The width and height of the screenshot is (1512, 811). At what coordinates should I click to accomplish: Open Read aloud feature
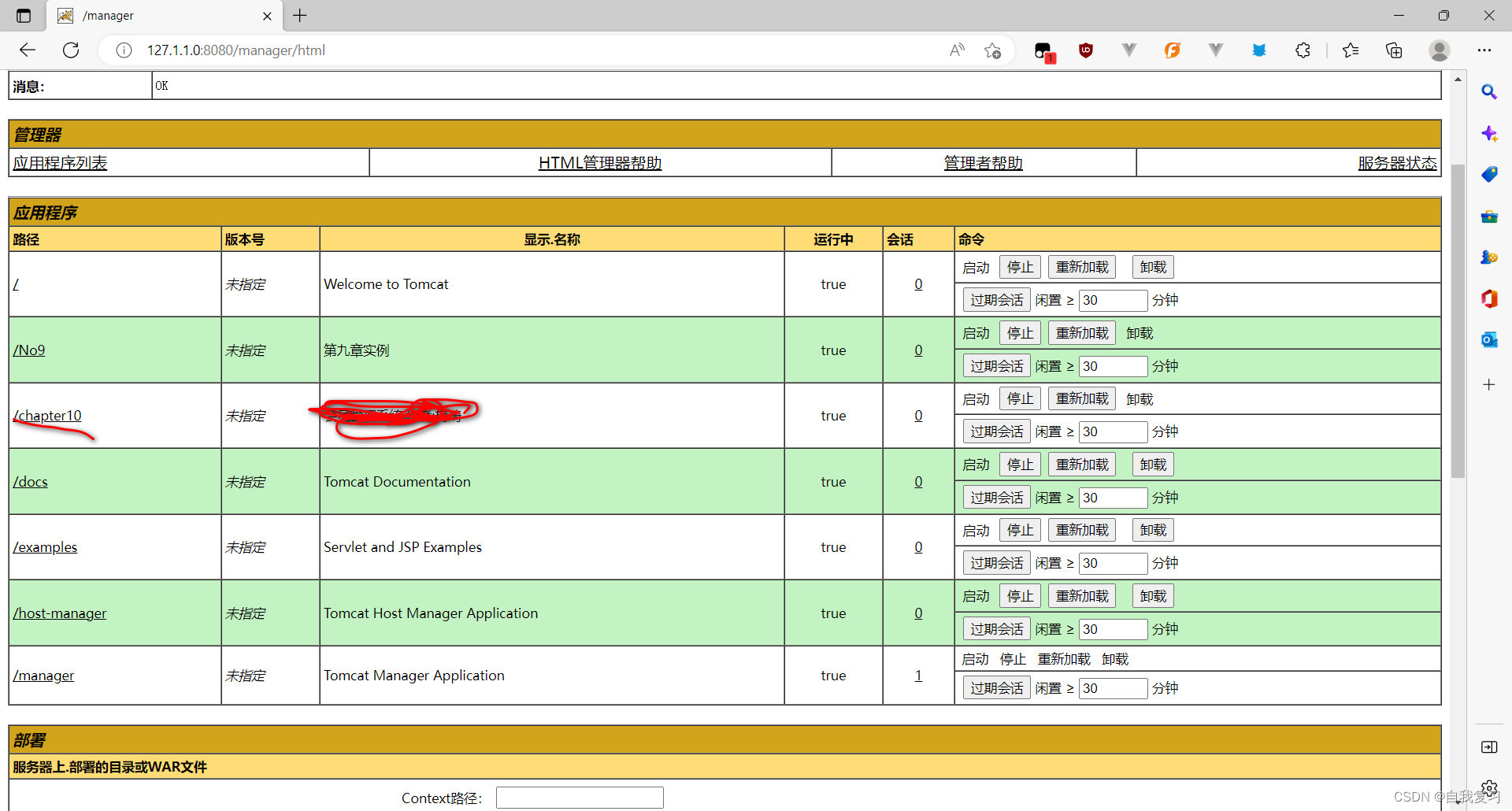[957, 50]
